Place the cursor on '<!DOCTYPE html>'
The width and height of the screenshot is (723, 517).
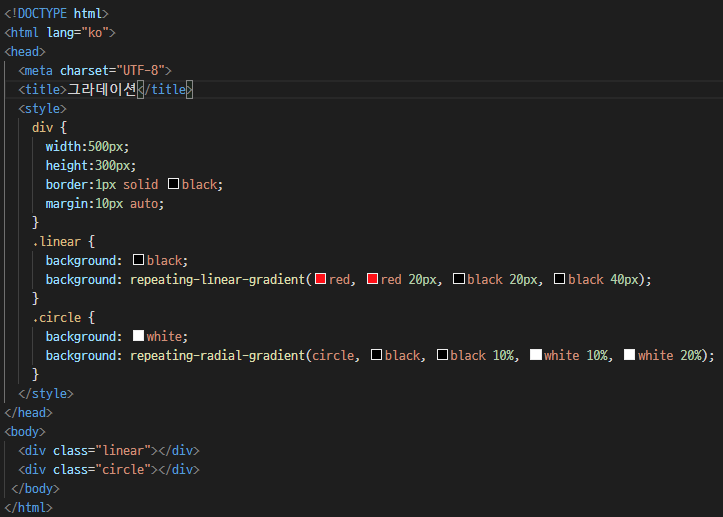tap(56, 13)
